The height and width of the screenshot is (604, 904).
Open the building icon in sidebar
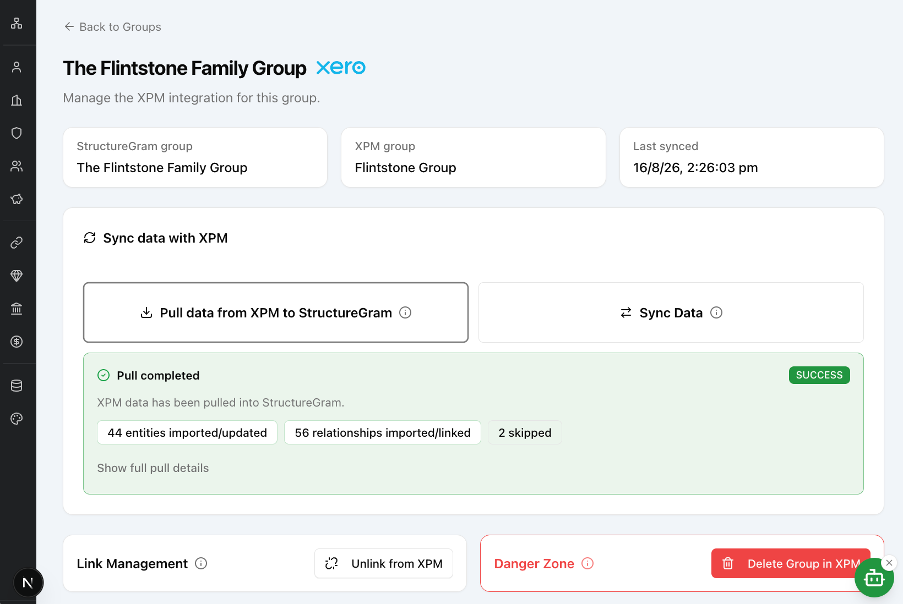17,100
